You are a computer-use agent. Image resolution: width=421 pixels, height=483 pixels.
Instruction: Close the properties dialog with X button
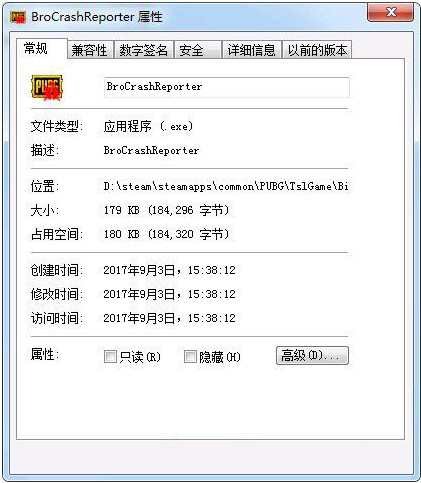pos(391,13)
